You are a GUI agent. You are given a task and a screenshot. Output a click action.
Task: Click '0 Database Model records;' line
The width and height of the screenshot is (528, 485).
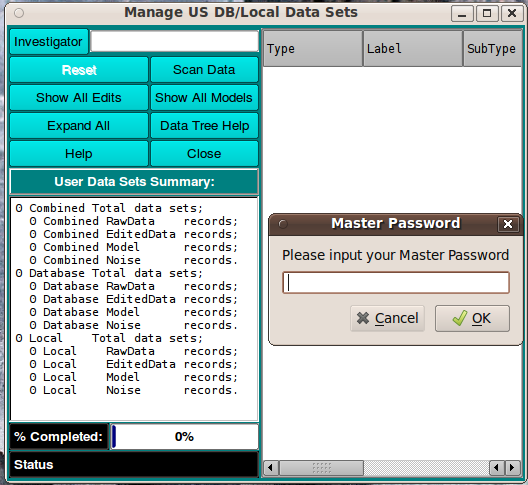pyautogui.click(x=133, y=312)
